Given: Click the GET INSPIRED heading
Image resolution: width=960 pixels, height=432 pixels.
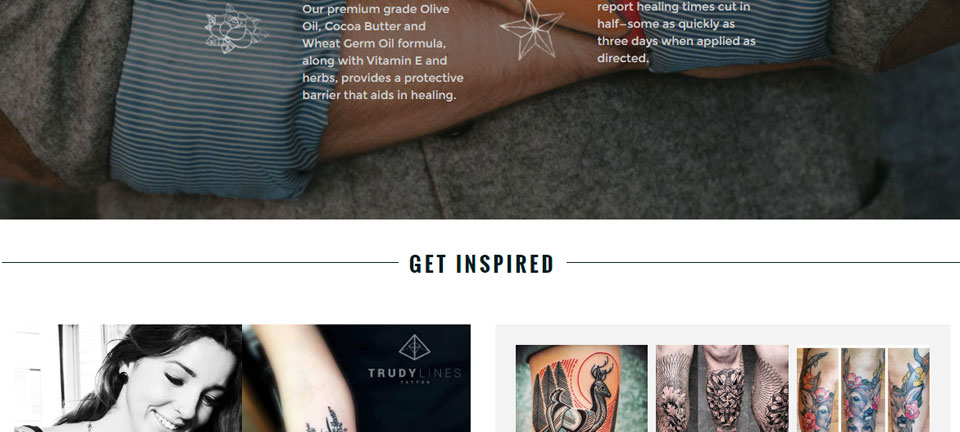Looking at the screenshot, I should pos(482,264).
